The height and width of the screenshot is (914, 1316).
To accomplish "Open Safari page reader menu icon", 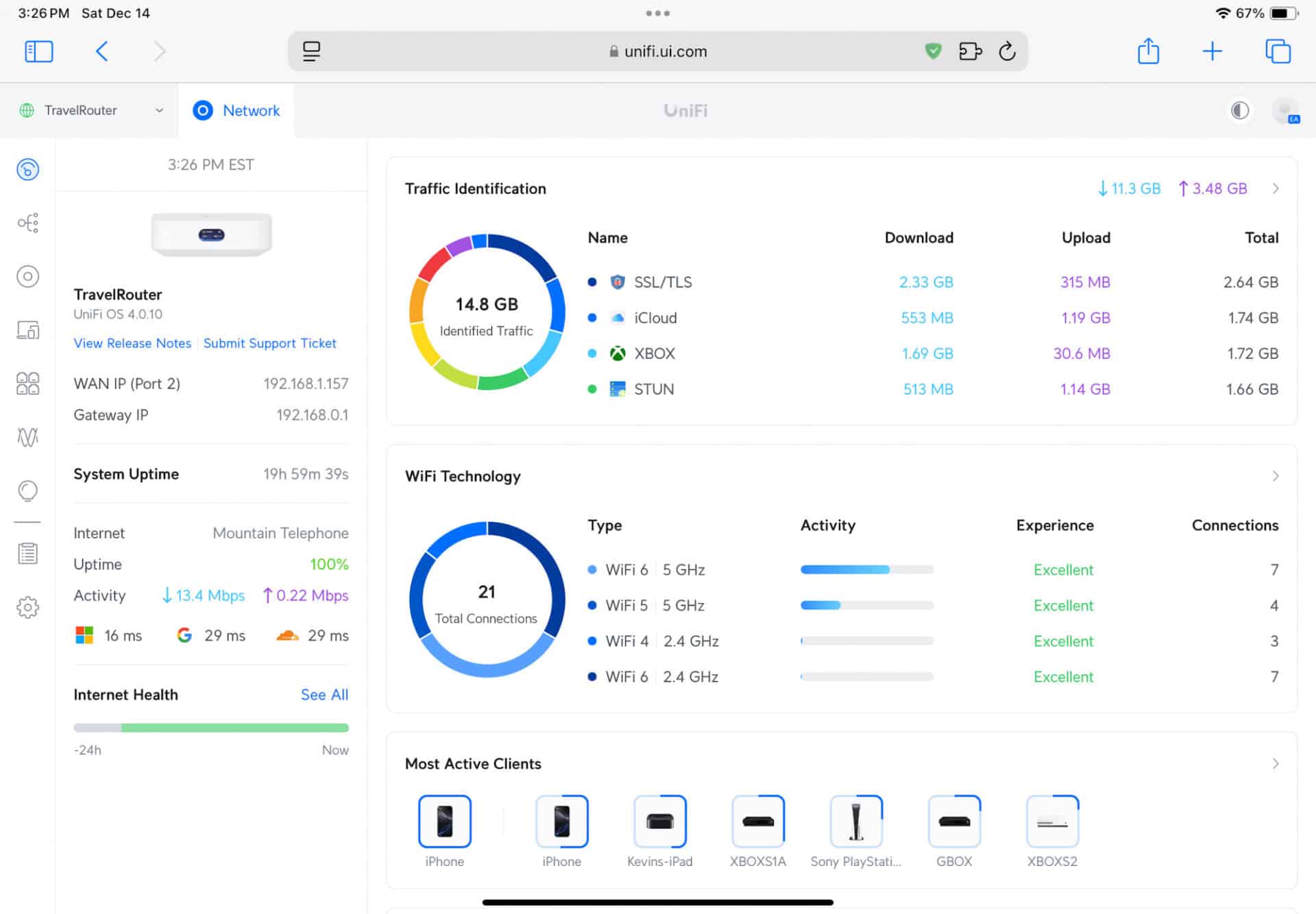I will click(311, 51).
